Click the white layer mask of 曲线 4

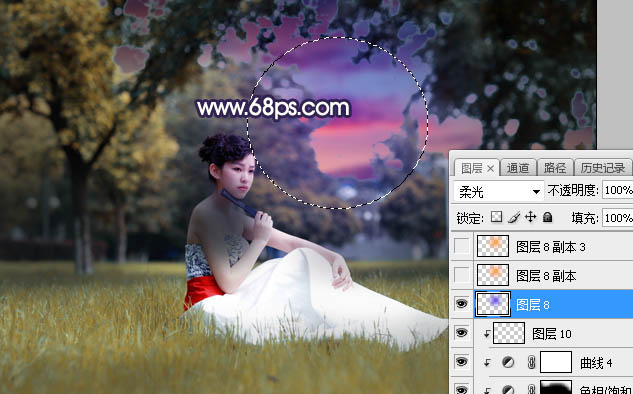pyautogui.click(x=556, y=362)
